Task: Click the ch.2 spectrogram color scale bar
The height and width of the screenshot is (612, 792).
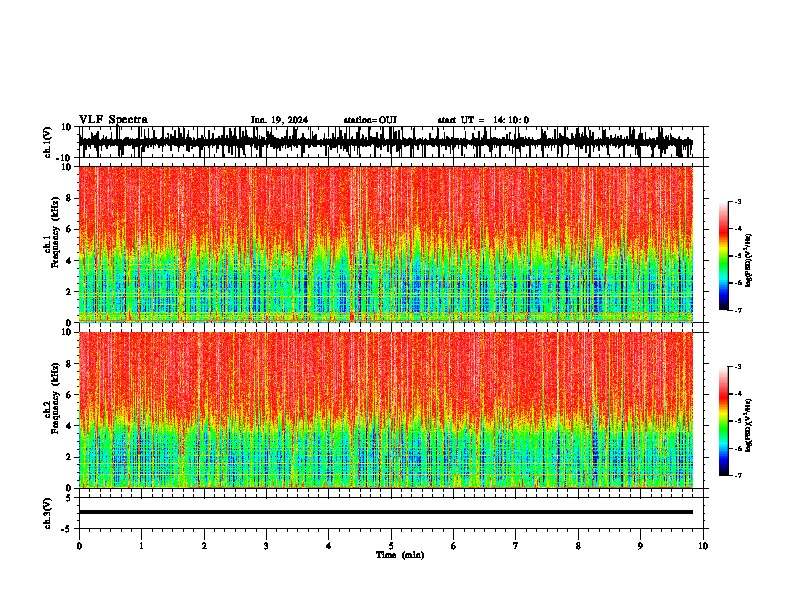Action: [724, 421]
